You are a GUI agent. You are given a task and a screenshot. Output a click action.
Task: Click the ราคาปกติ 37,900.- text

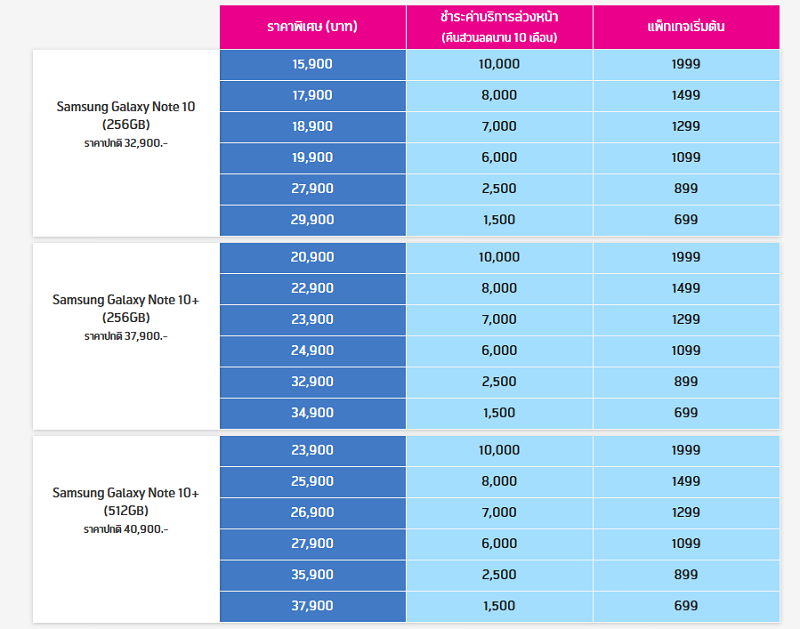click(x=126, y=336)
